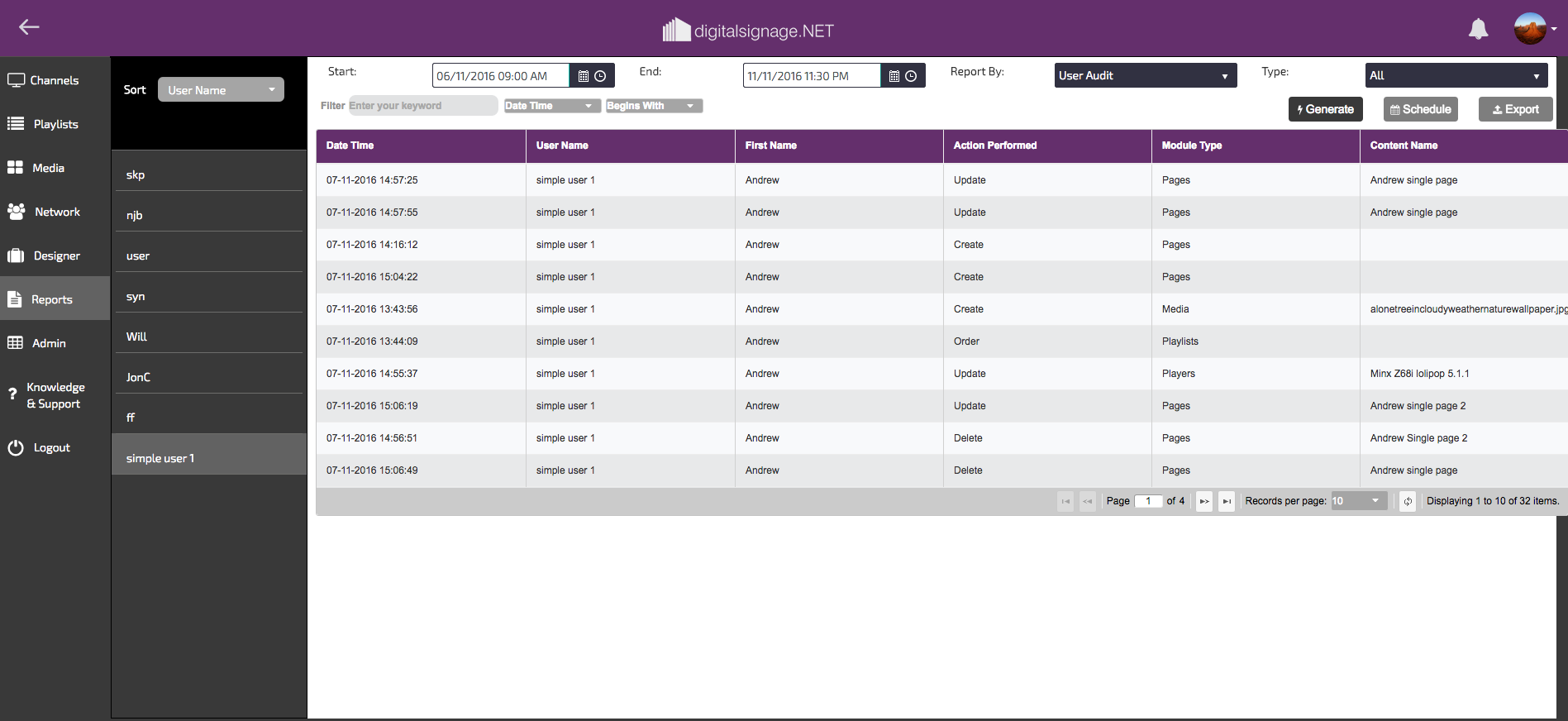The width and height of the screenshot is (1568, 721).
Task: Open Network in the sidebar
Action: [x=55, y=212]
